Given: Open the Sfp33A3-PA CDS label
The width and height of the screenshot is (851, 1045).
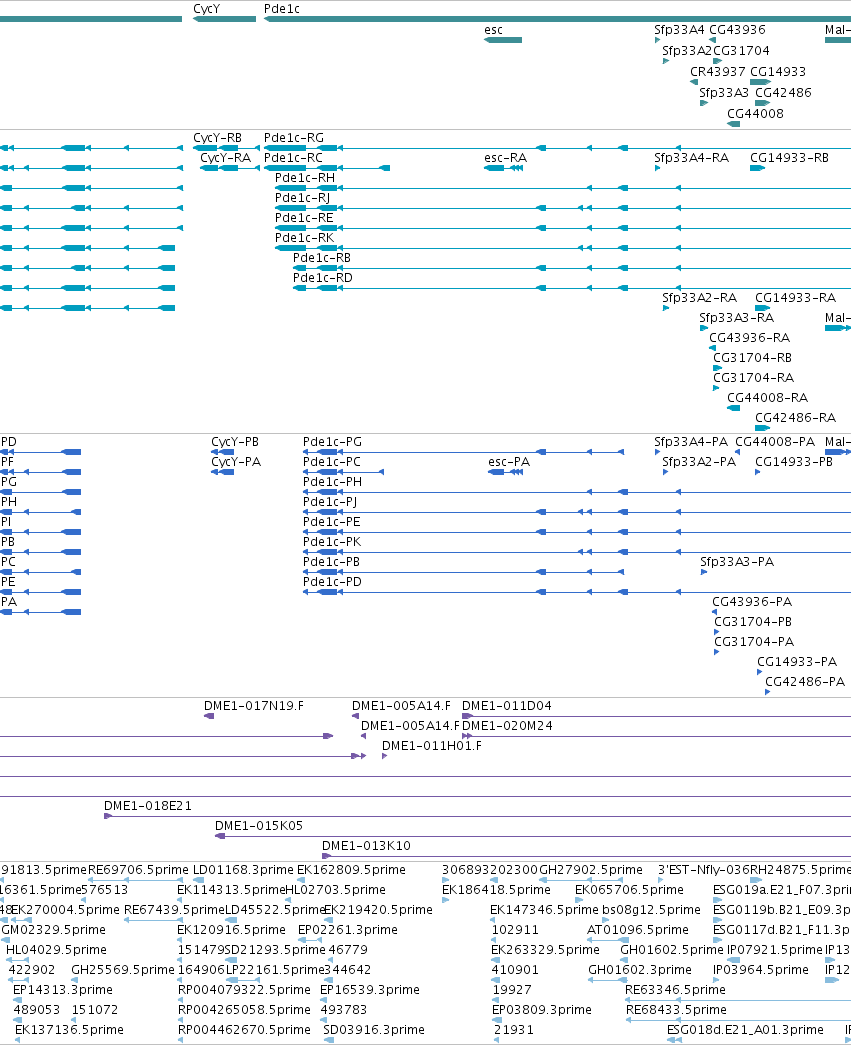Looking at the screenshot, I should [x=737, y=562].
